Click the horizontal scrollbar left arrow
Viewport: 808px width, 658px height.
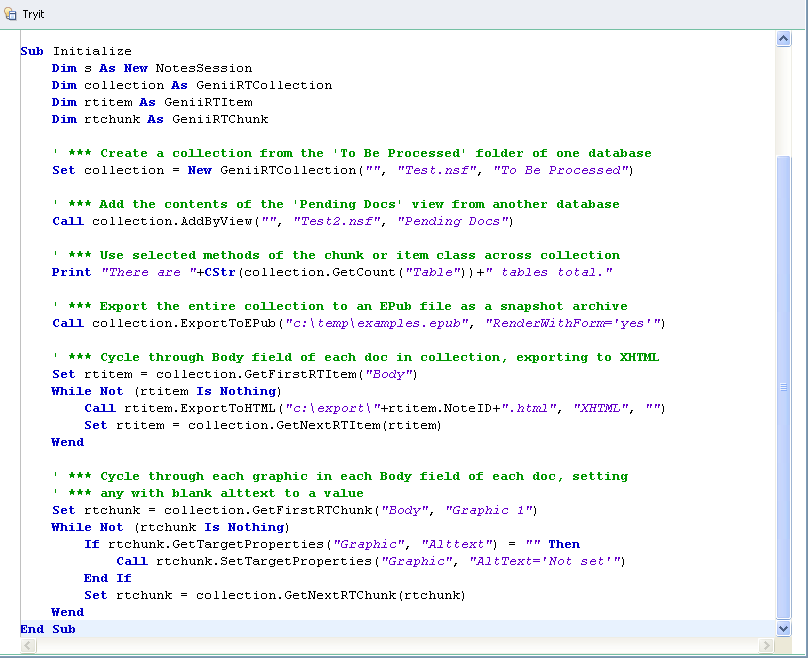tap(27, 646)
